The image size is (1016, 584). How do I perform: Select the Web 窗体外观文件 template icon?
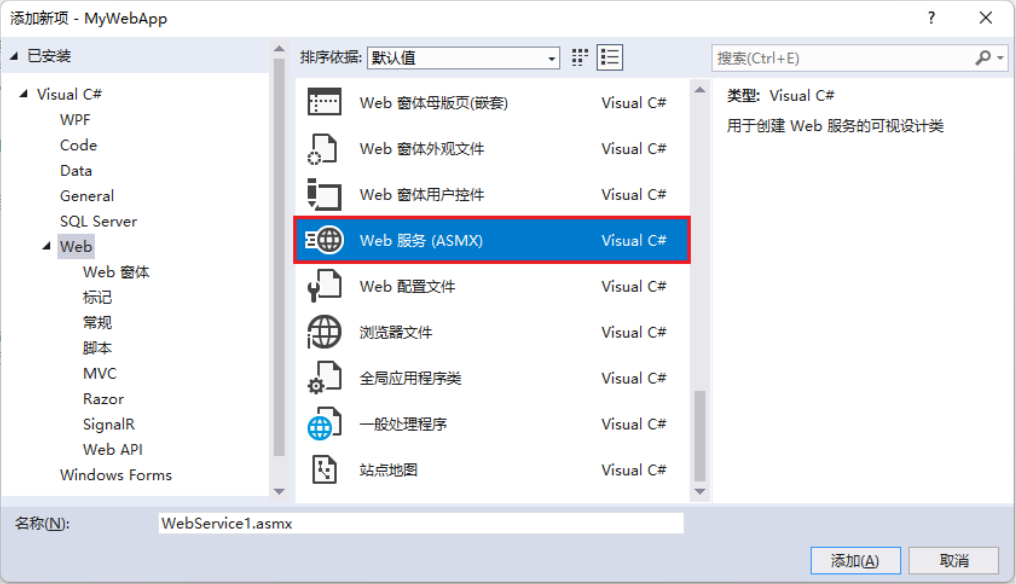pyautogui.click(x=323, y=149)
